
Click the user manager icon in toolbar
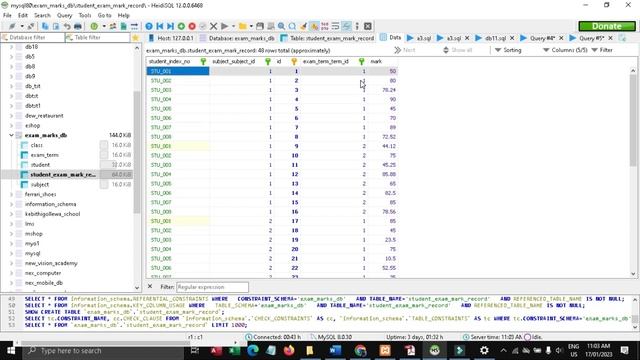tap(113, 26)
